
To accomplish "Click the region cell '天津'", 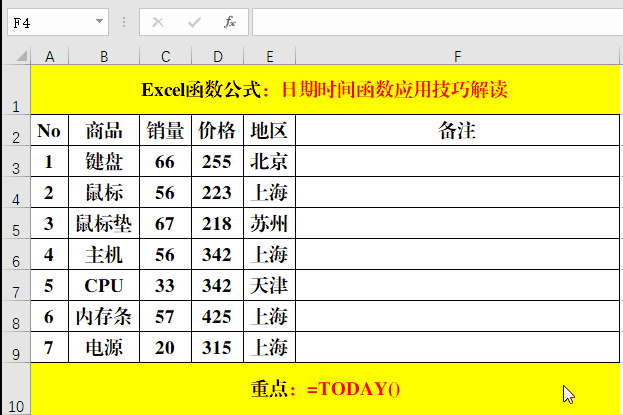I will point(270,285).
